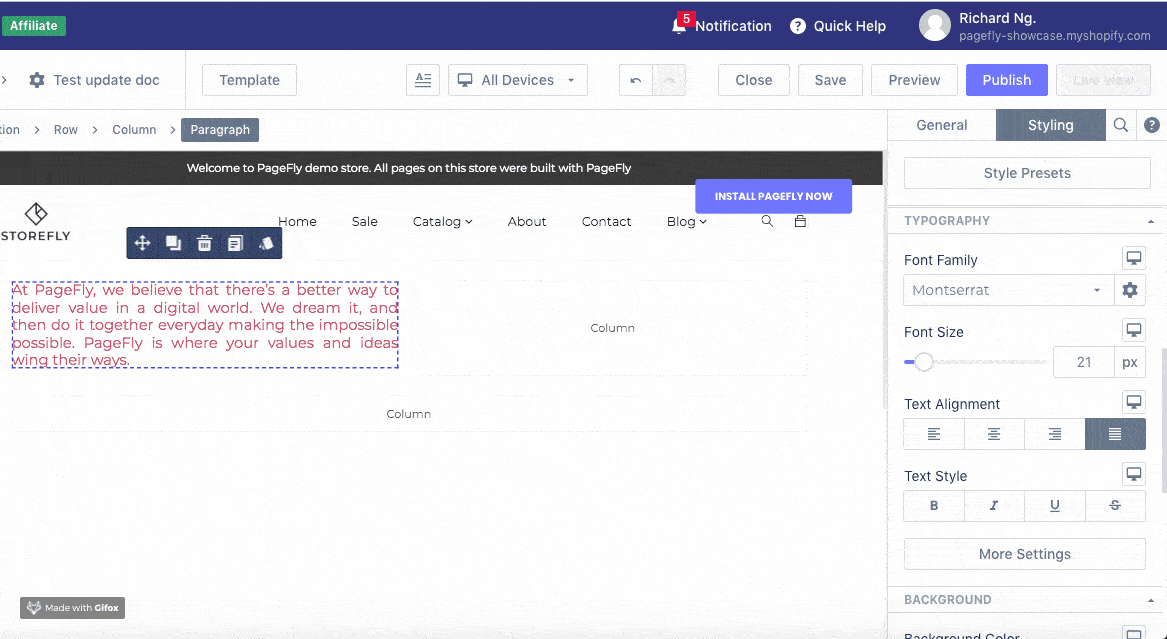Viewport: 1167px width, 639px height.
Task: Expand the Blog menu in the store nav
Action: click(686, 222)
